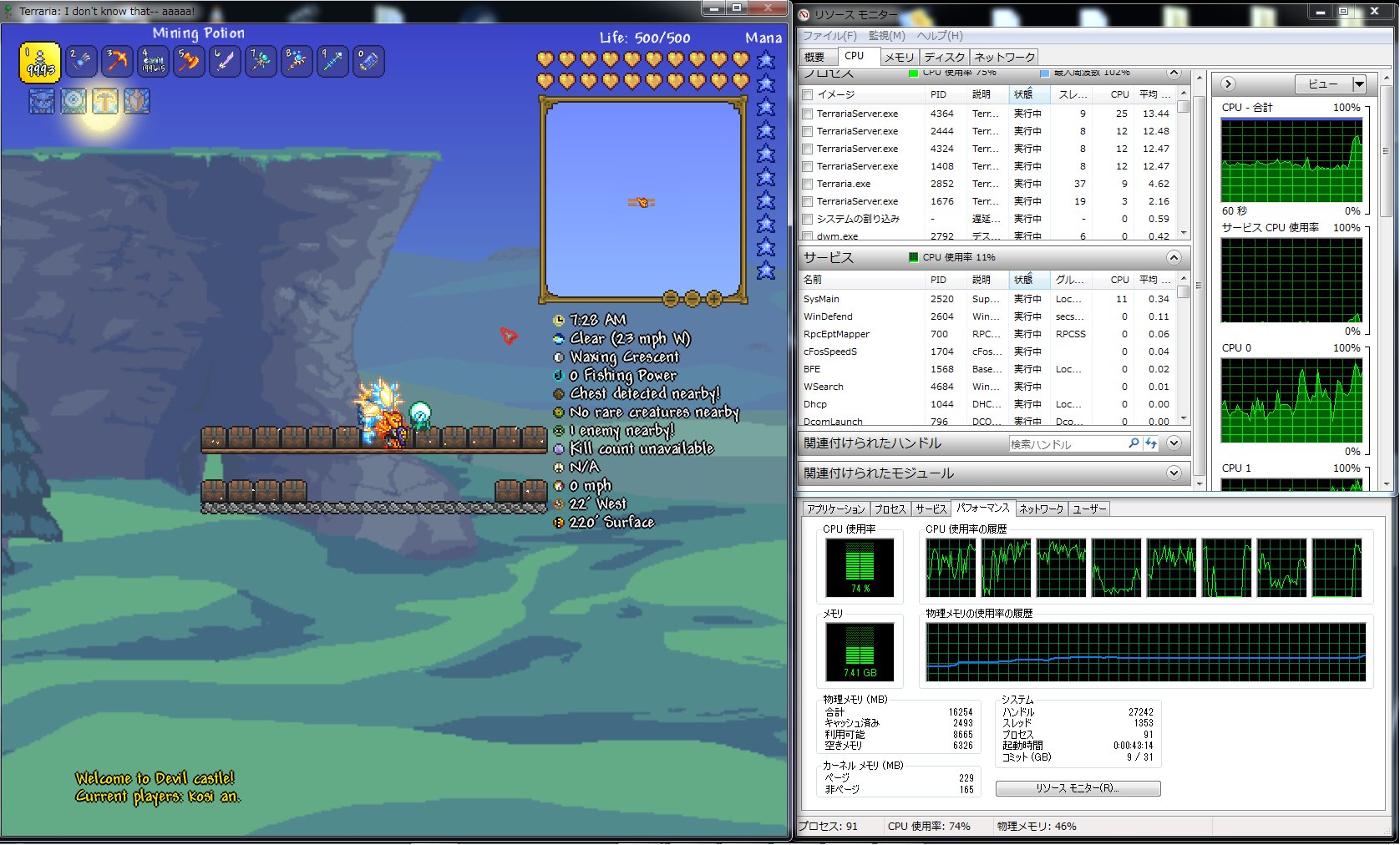Image resolution: width=1400 pixels, height=845 pixels.
Task: Sort the services table by the 名前 column
Action: [863, 280]
